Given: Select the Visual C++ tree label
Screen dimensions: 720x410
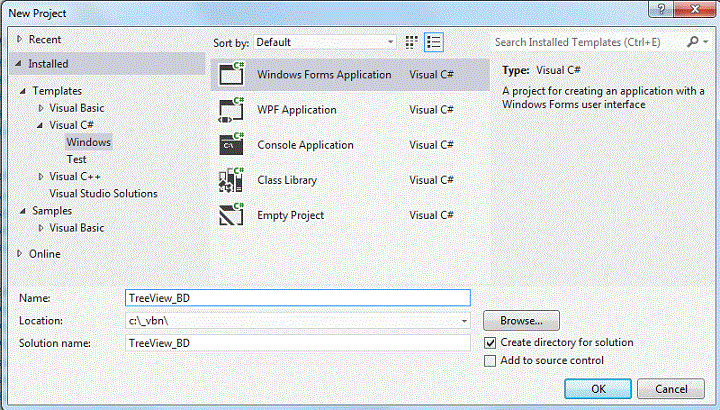Looking at the screenshot, I should coord(75,176).
